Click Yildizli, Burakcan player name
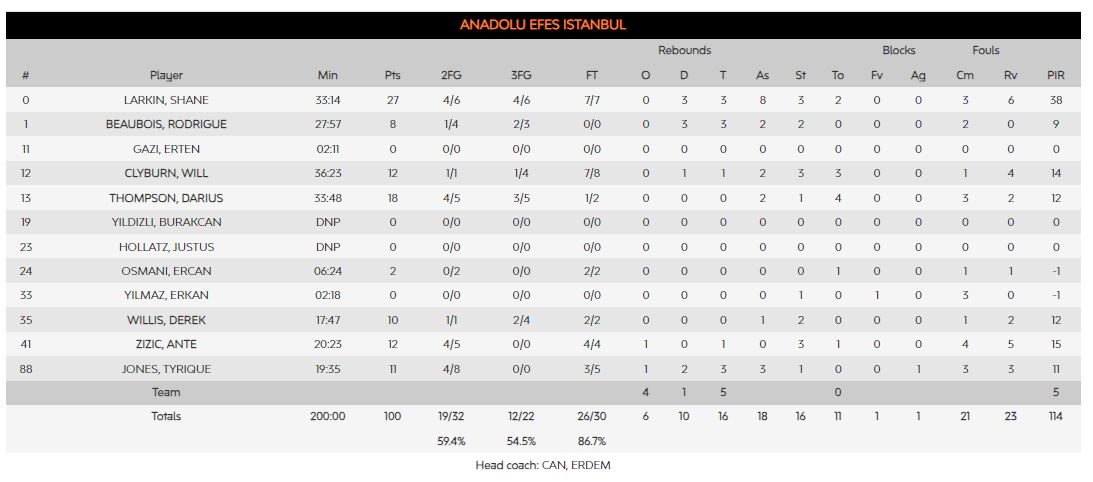 click(x=166, y=222)
